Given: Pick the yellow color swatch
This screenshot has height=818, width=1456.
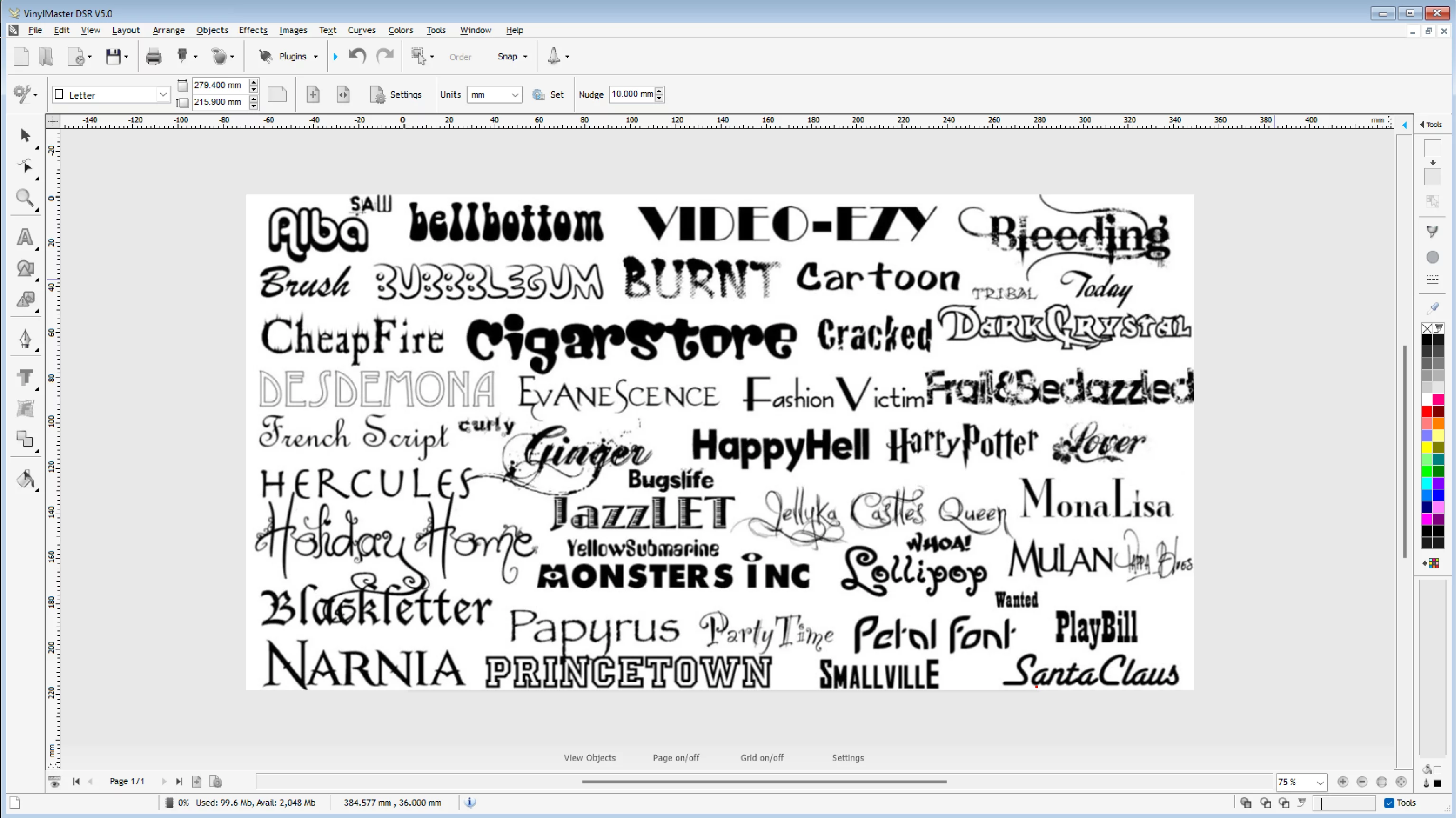Looking at the screenshot, I should [x=1427, y=447].
